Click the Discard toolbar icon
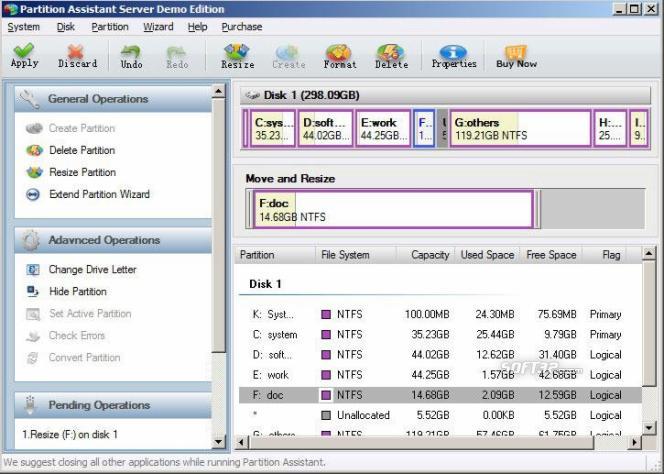The height and width of the screenshot is (474, 664). click(x=76, y=51)
